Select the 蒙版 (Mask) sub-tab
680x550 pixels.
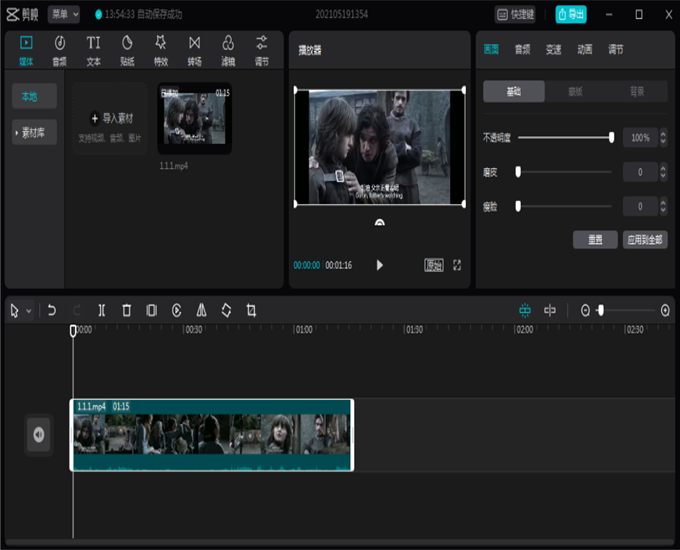575,92
